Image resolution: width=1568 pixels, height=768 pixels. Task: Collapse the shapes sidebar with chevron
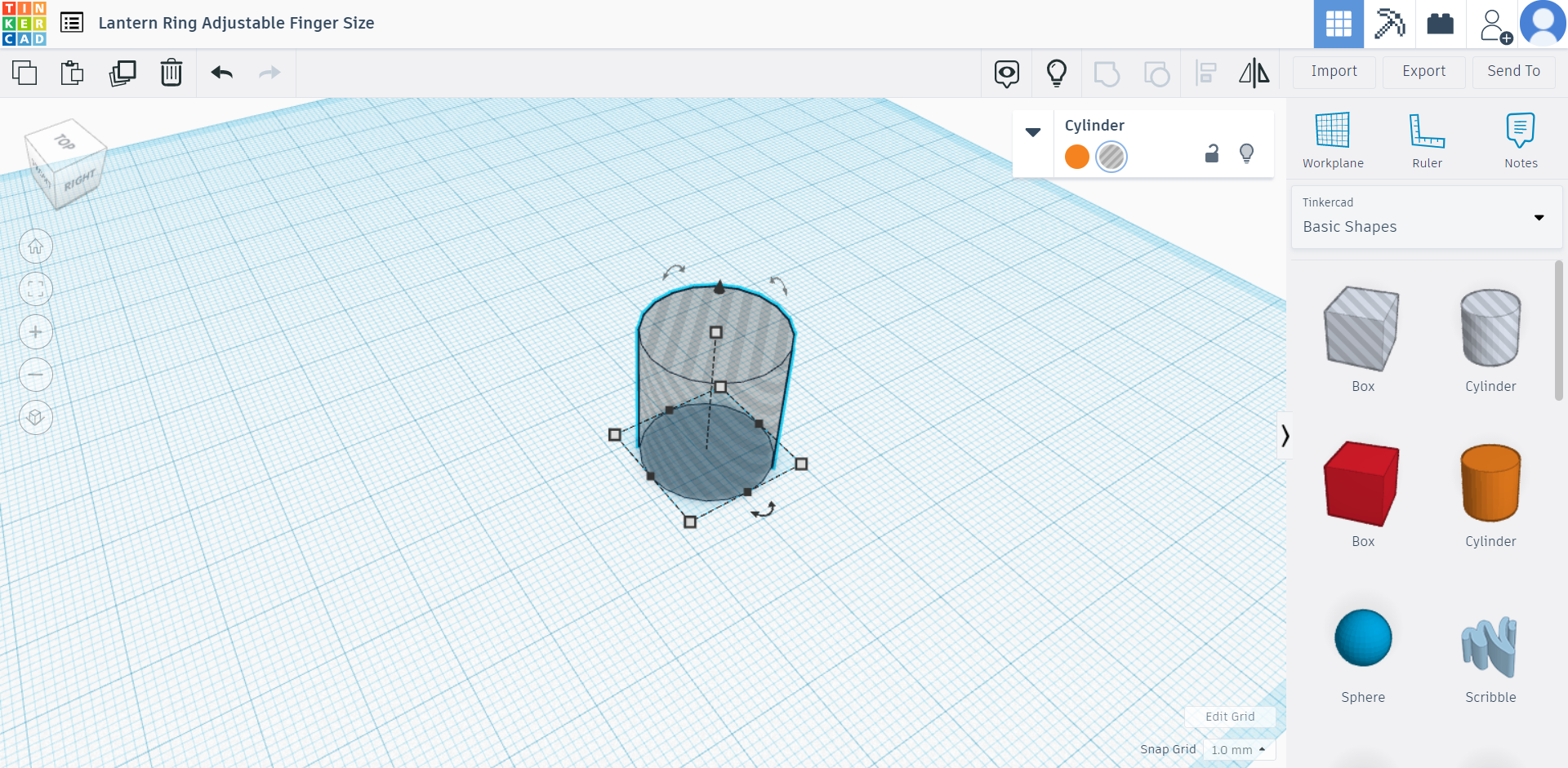coord(1286,436)
